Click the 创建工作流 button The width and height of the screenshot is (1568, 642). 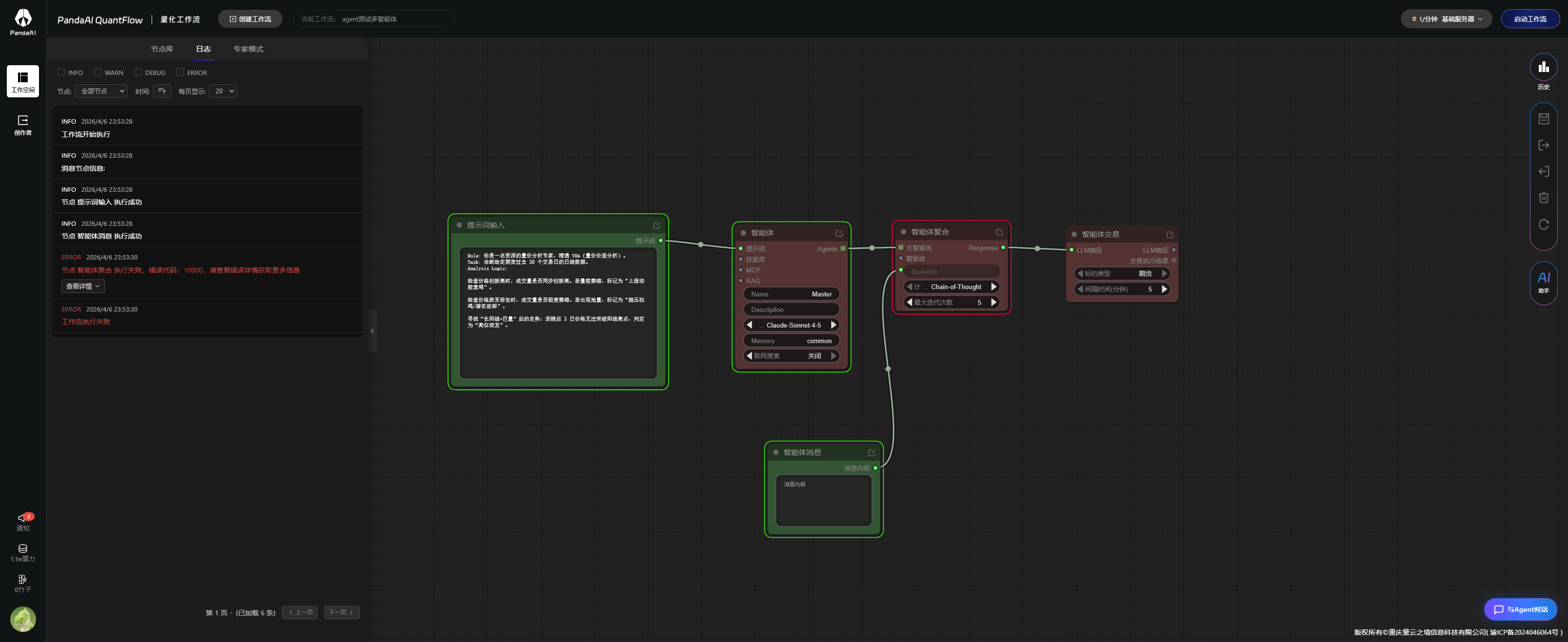250,19
